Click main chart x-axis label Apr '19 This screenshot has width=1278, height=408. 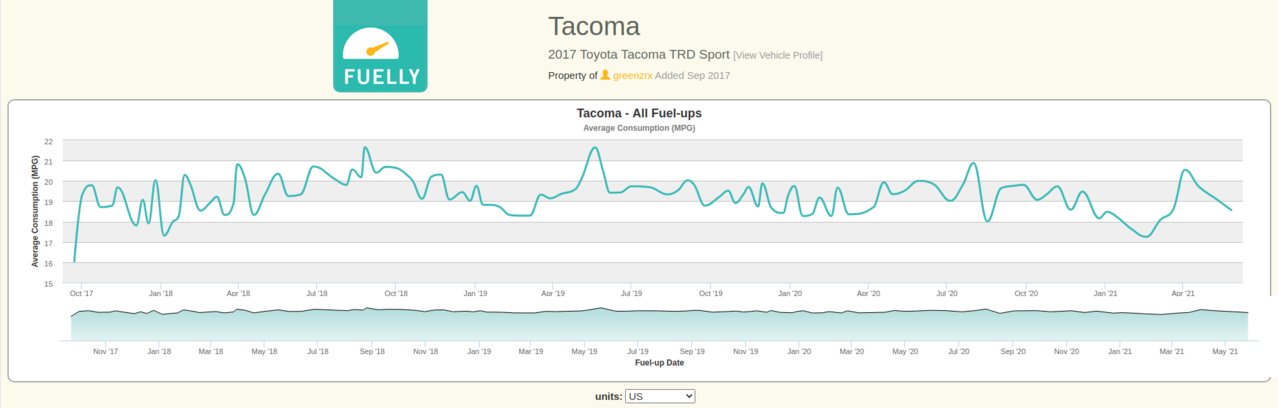[553, 294]
